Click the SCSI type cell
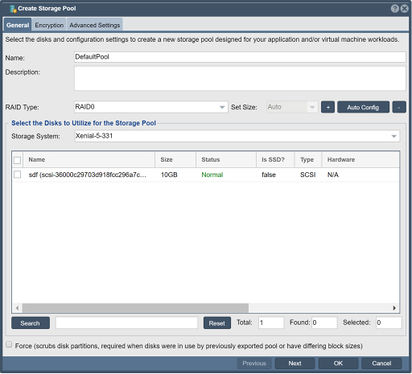Screen dimensions: 412x374 pyautogui.click(x=308, y=175)
